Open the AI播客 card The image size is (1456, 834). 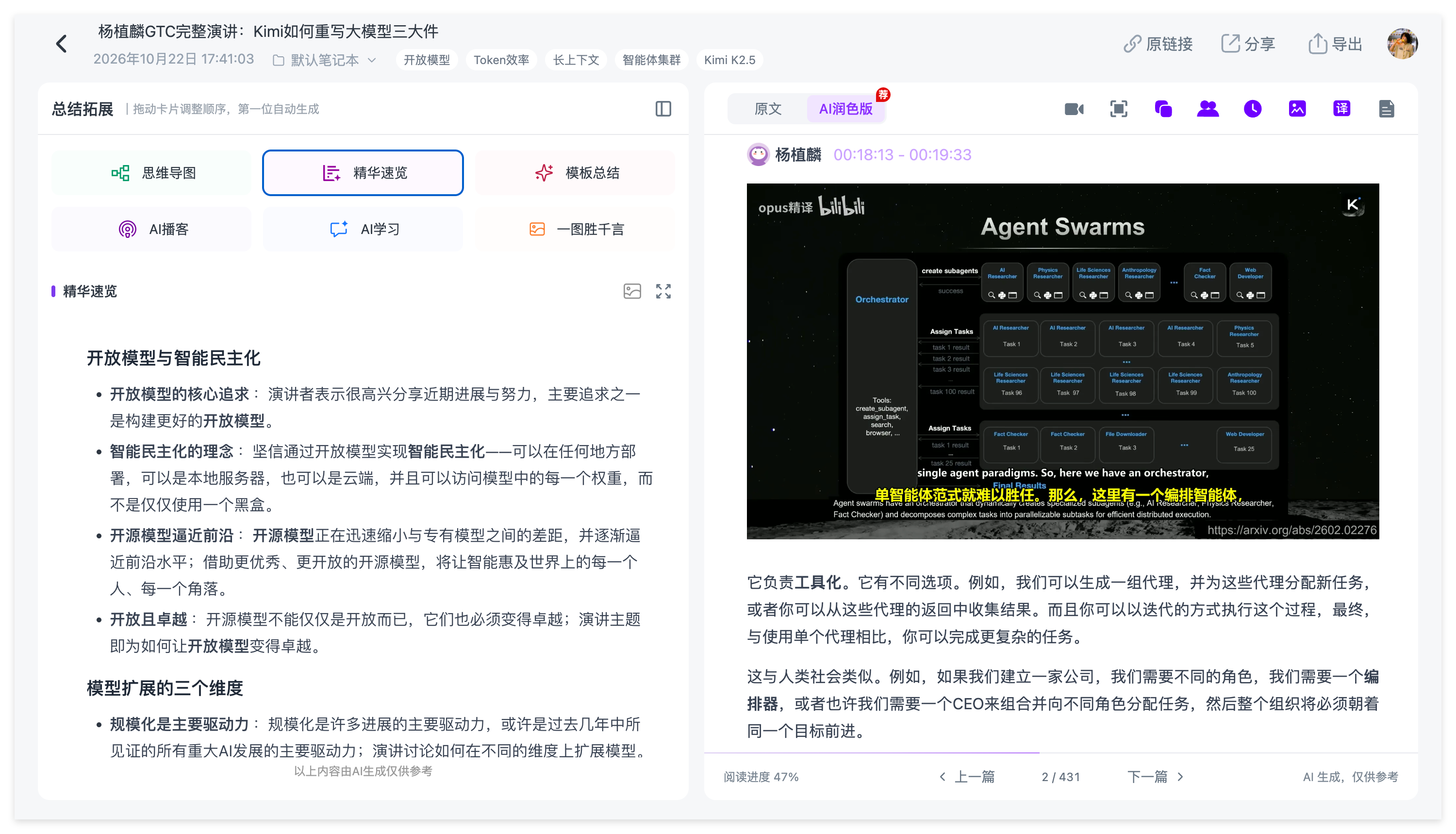pos(152,229)
